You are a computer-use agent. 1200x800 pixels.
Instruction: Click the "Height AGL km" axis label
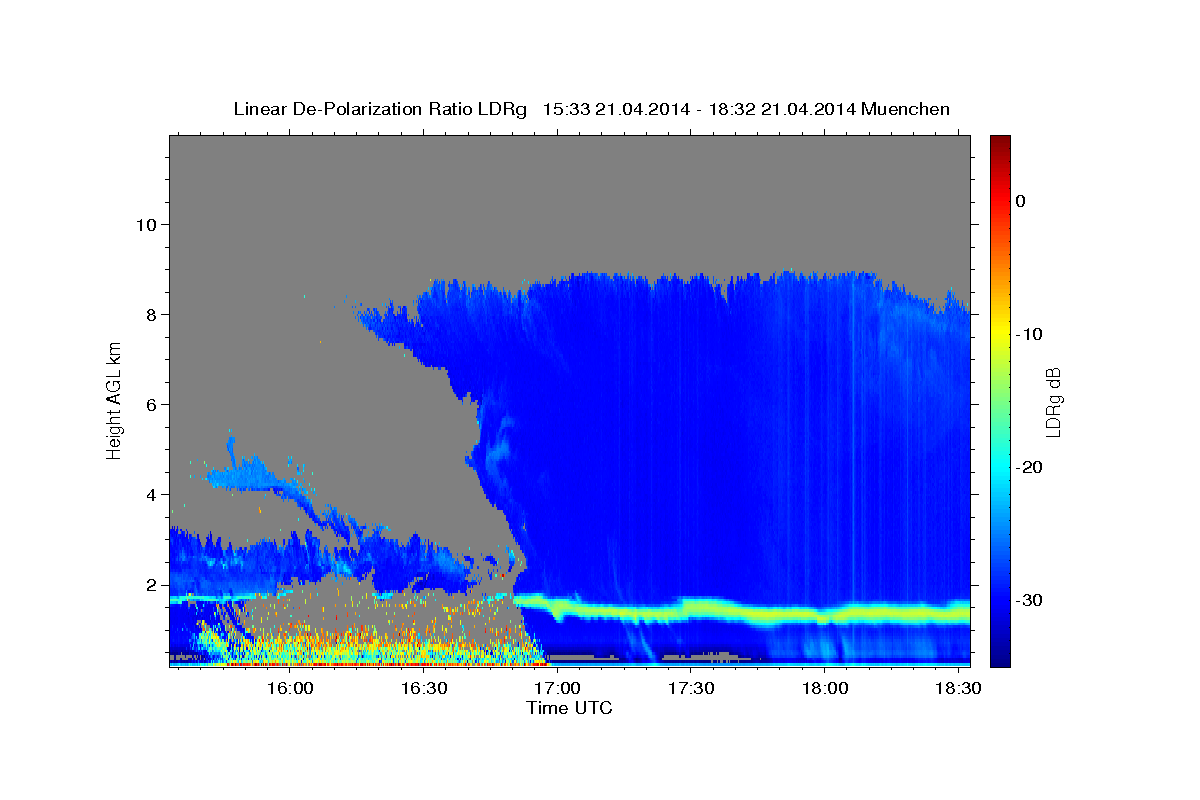pyautogui.click(x=114, y=399)
